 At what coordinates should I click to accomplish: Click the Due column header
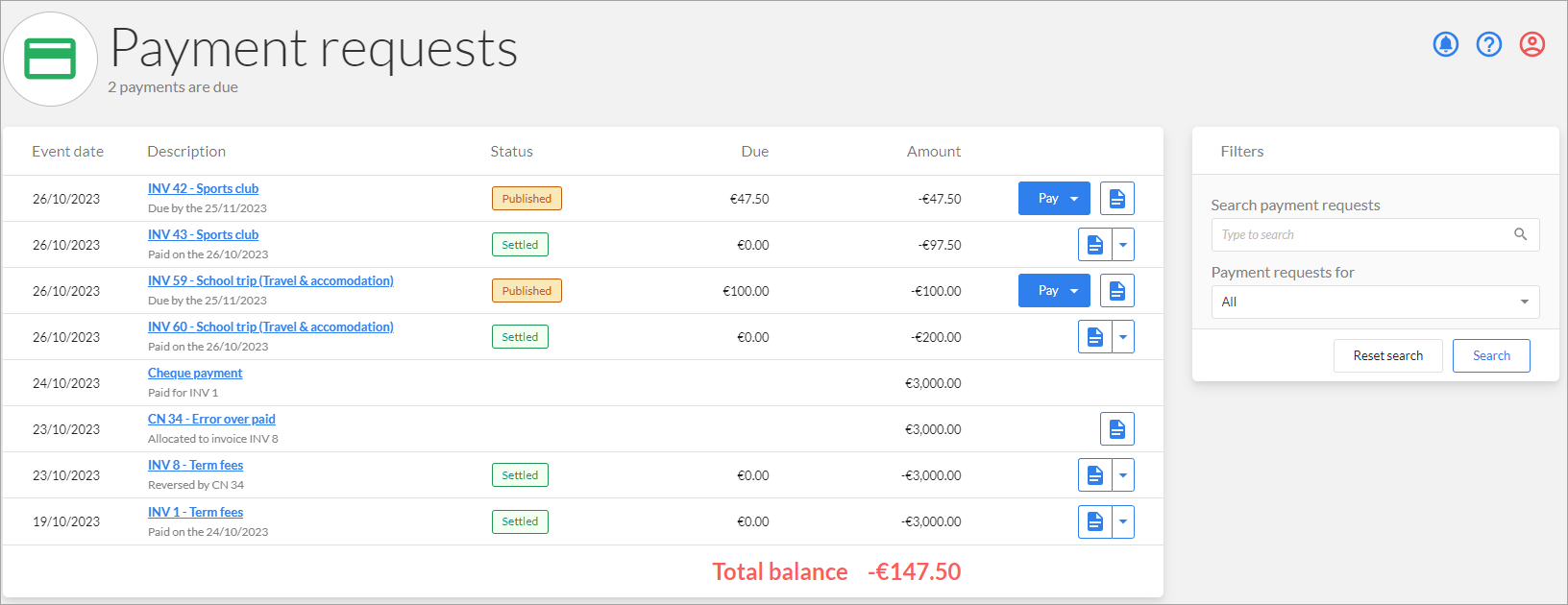click(x=755, y=152)
